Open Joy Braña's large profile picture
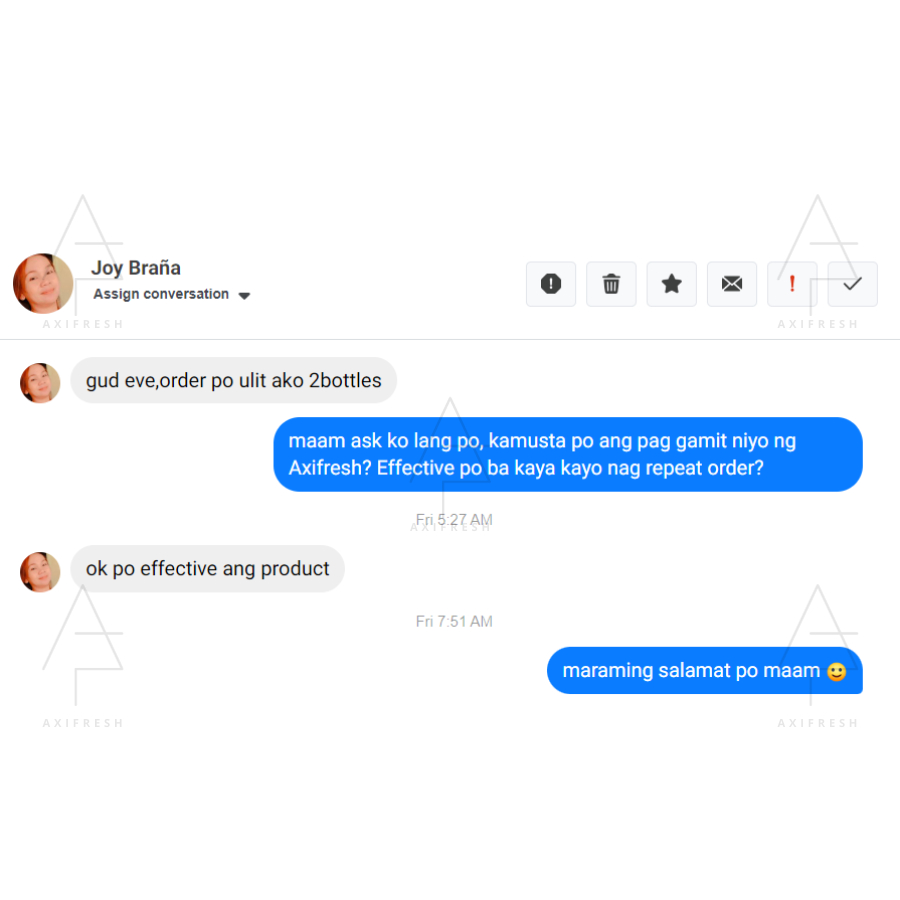900x900 pixels. [x=43, y=283]
